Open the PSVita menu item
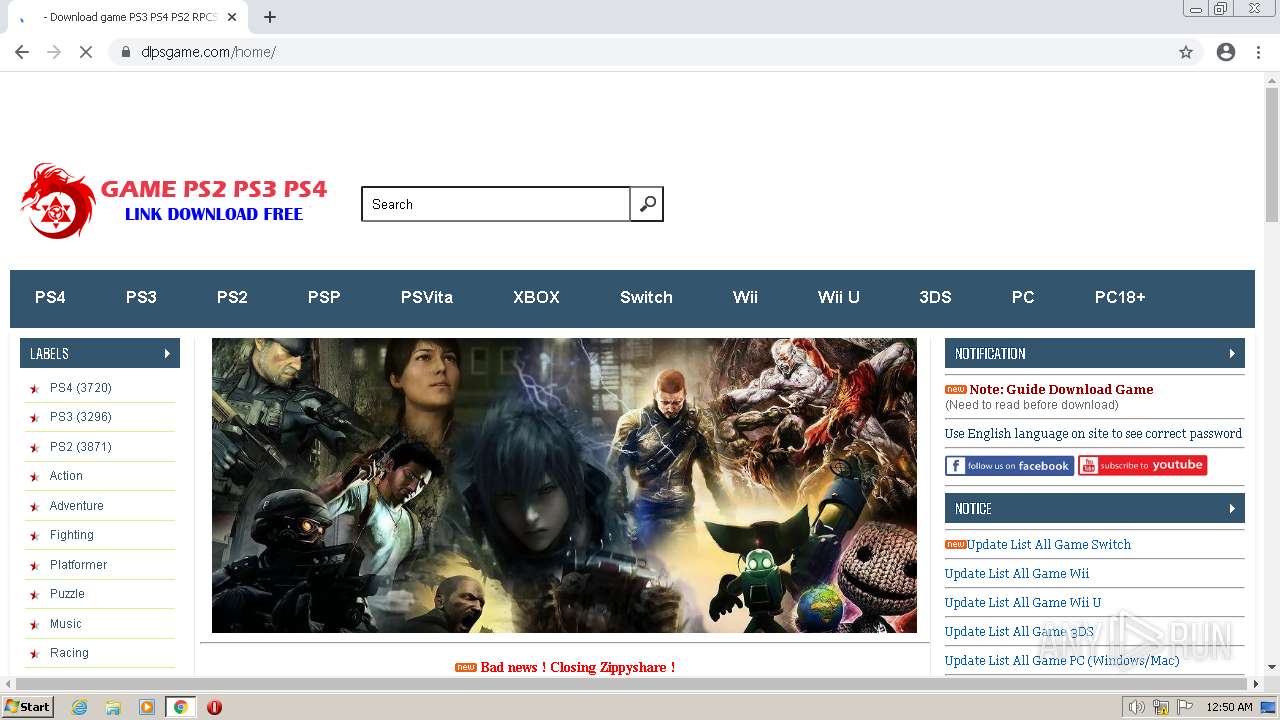Screen dimensions: 1280x720 coord(427,297)
